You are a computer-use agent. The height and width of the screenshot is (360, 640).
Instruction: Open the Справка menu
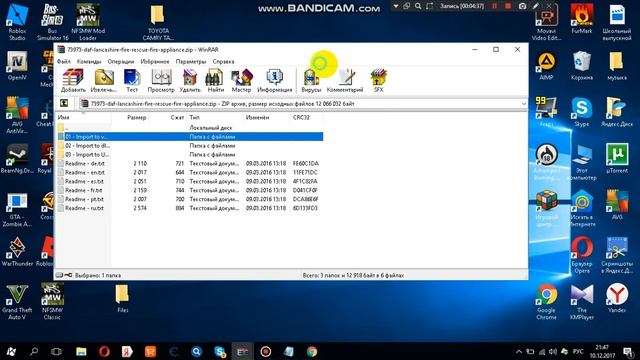point(223,61)
